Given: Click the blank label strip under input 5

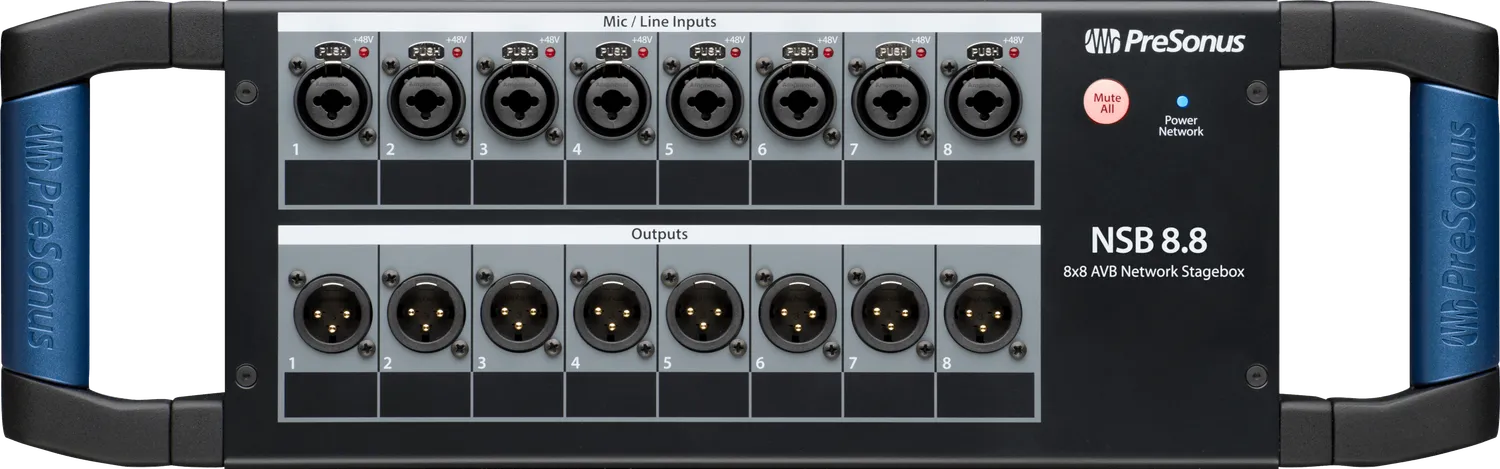Looking at the screenshot, I should [704, 183].
